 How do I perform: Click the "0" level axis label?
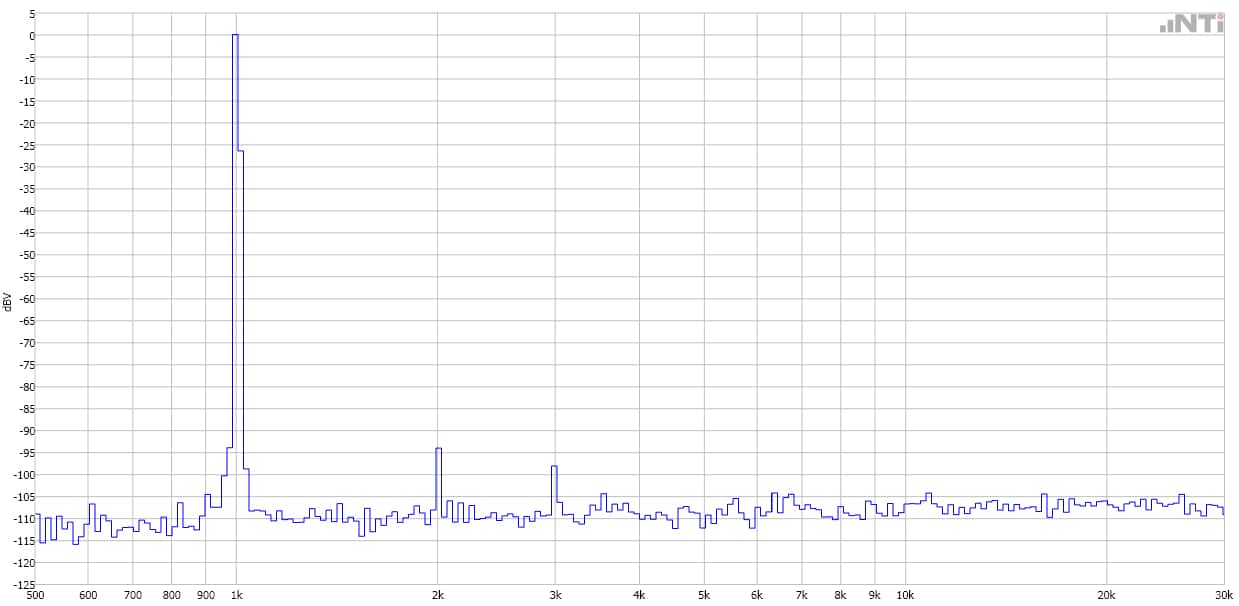tap(31, 36)
